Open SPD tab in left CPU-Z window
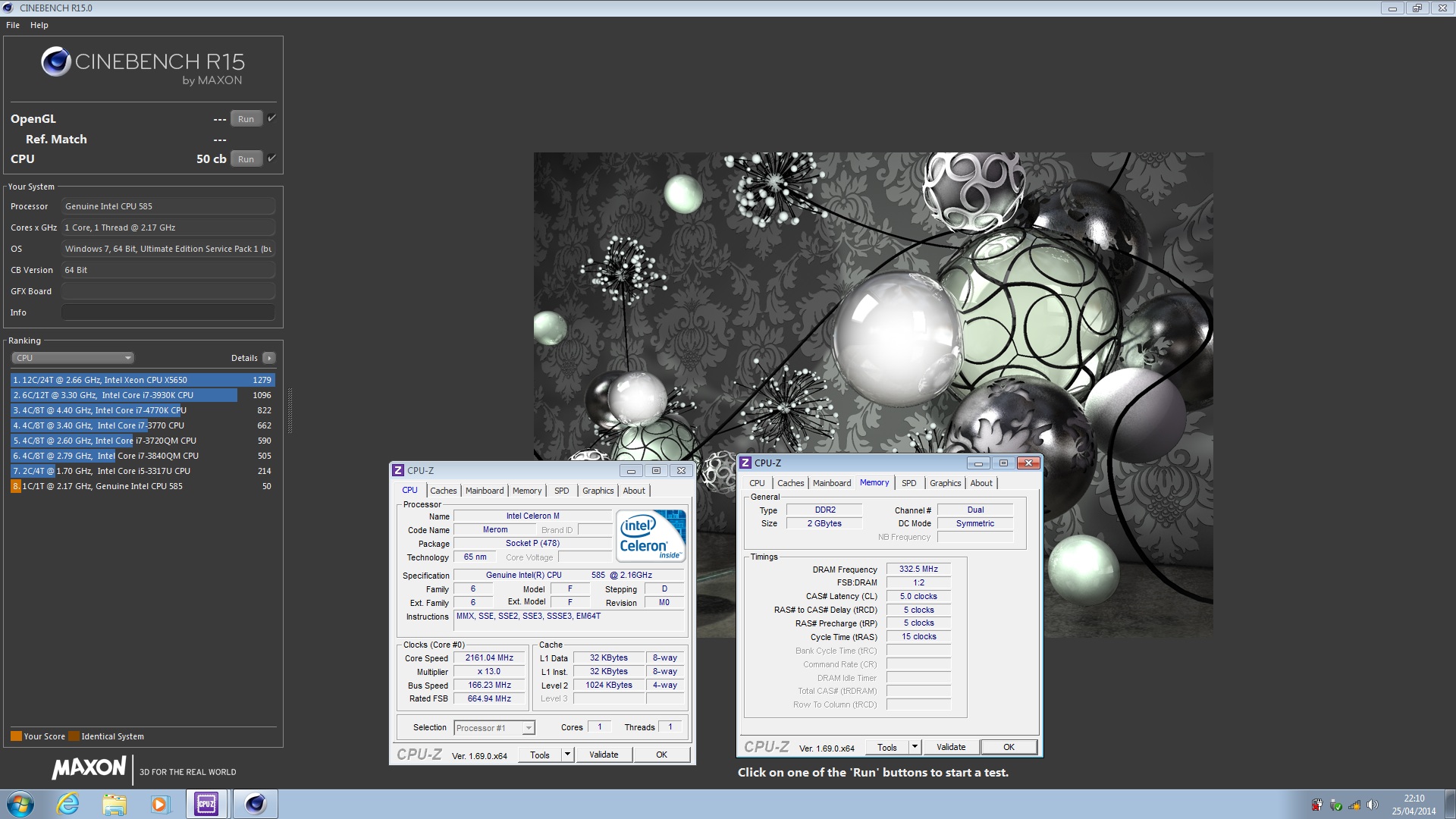The width and height of the screenshot is (1456, 819). point(561,491)
